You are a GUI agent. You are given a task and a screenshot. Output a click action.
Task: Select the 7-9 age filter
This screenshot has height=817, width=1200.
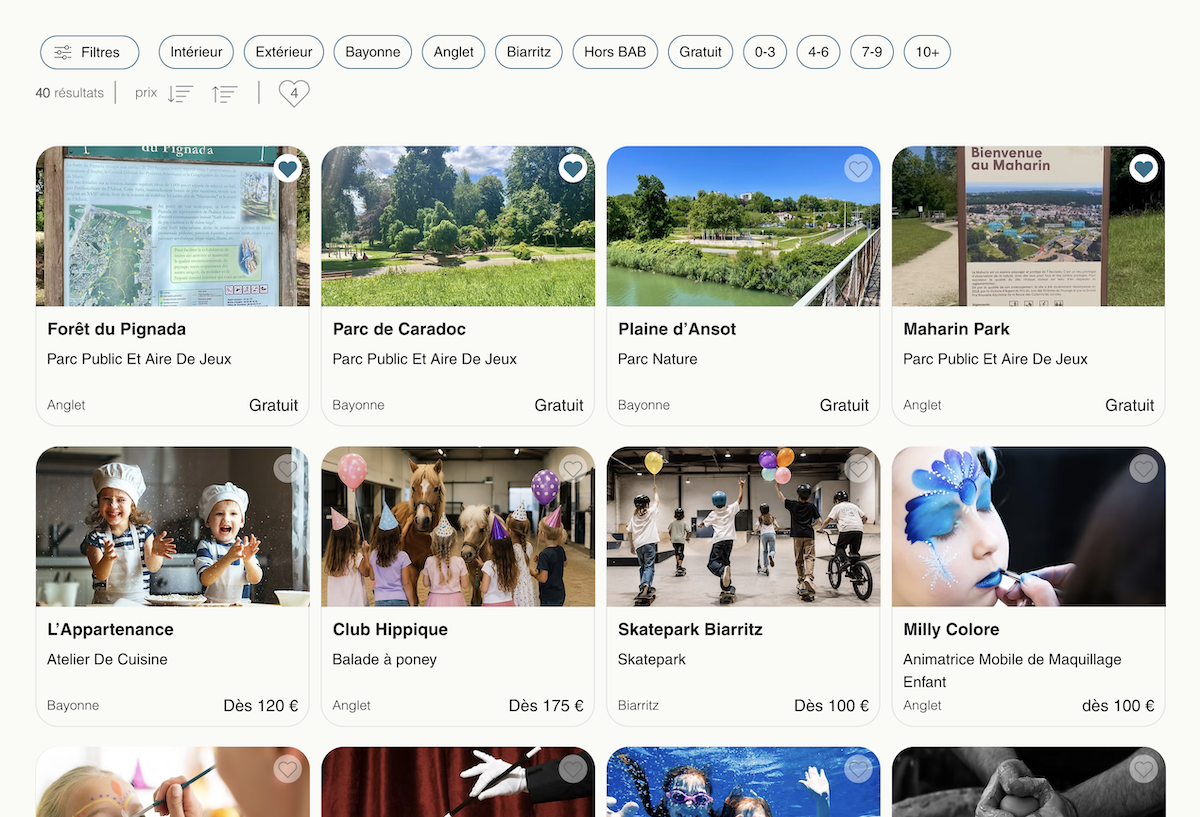click(x=872, y=52)
